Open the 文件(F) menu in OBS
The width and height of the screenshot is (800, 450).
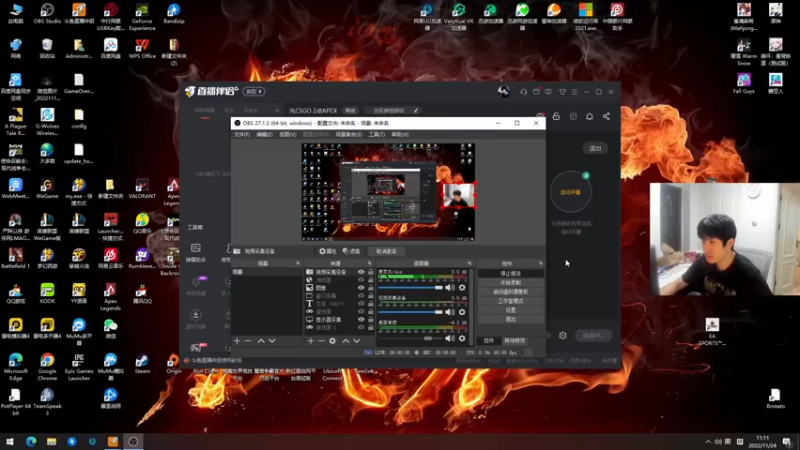(242, 135)
